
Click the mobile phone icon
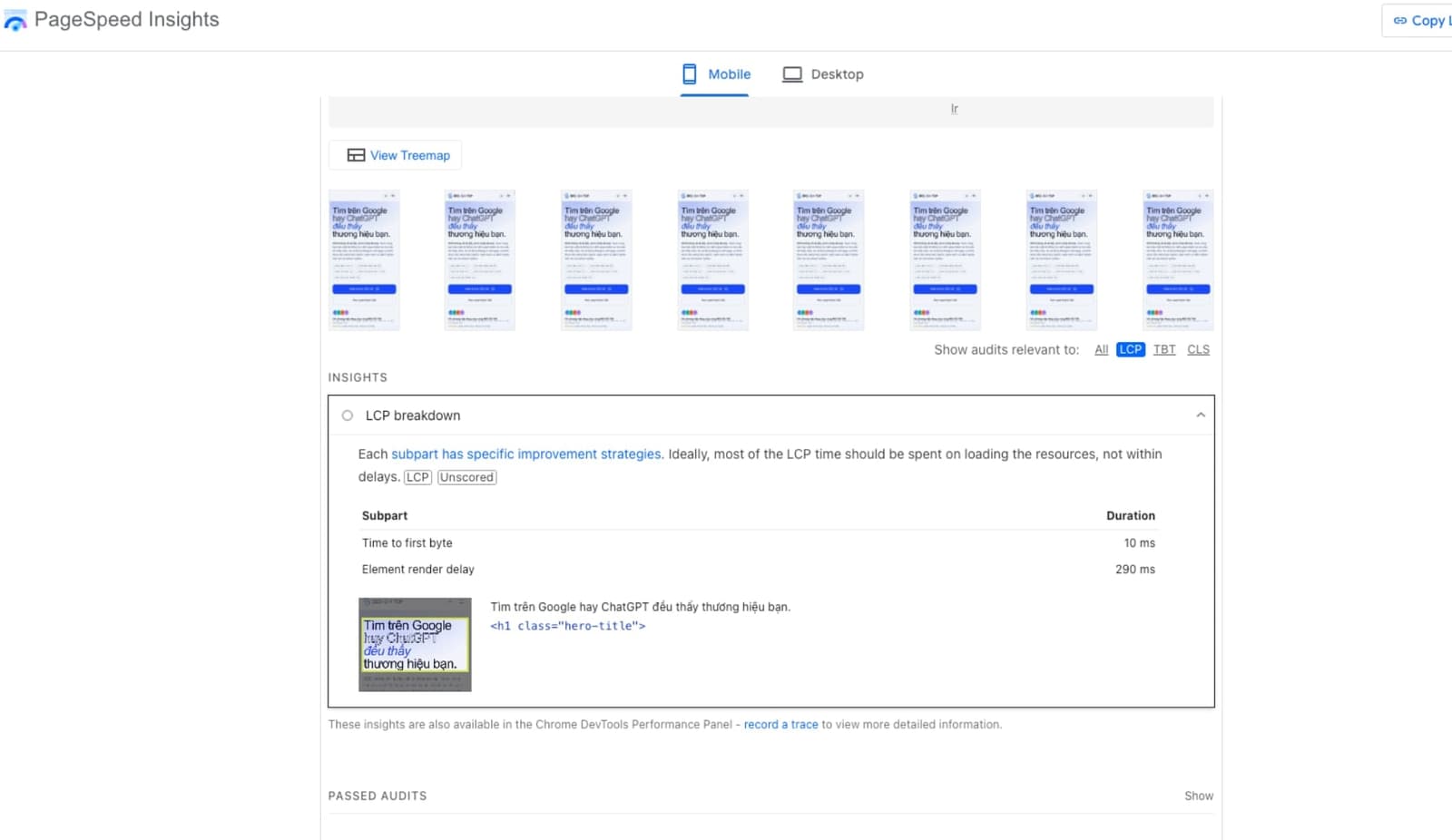tap(690, 74)
